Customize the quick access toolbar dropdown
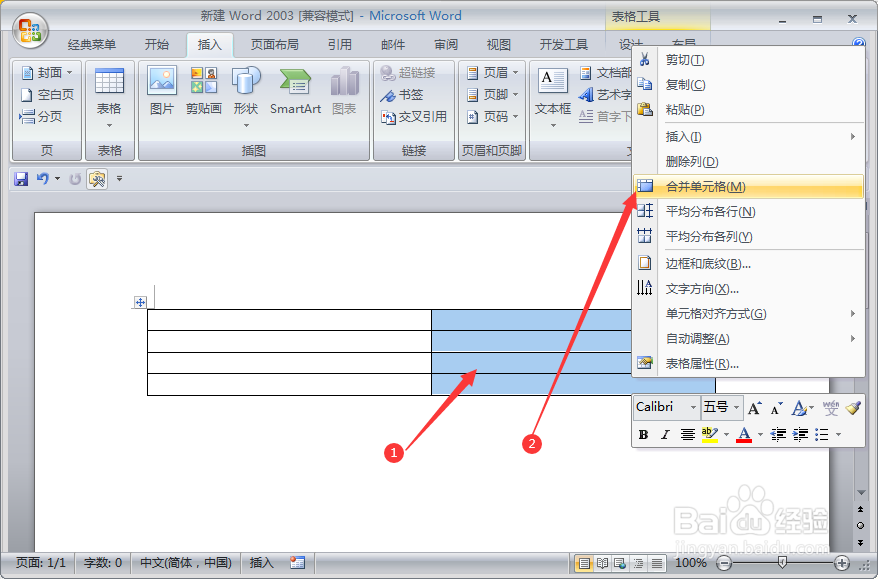Image resolution: width=878 pixels, height=579 pixels. (119, 179)
